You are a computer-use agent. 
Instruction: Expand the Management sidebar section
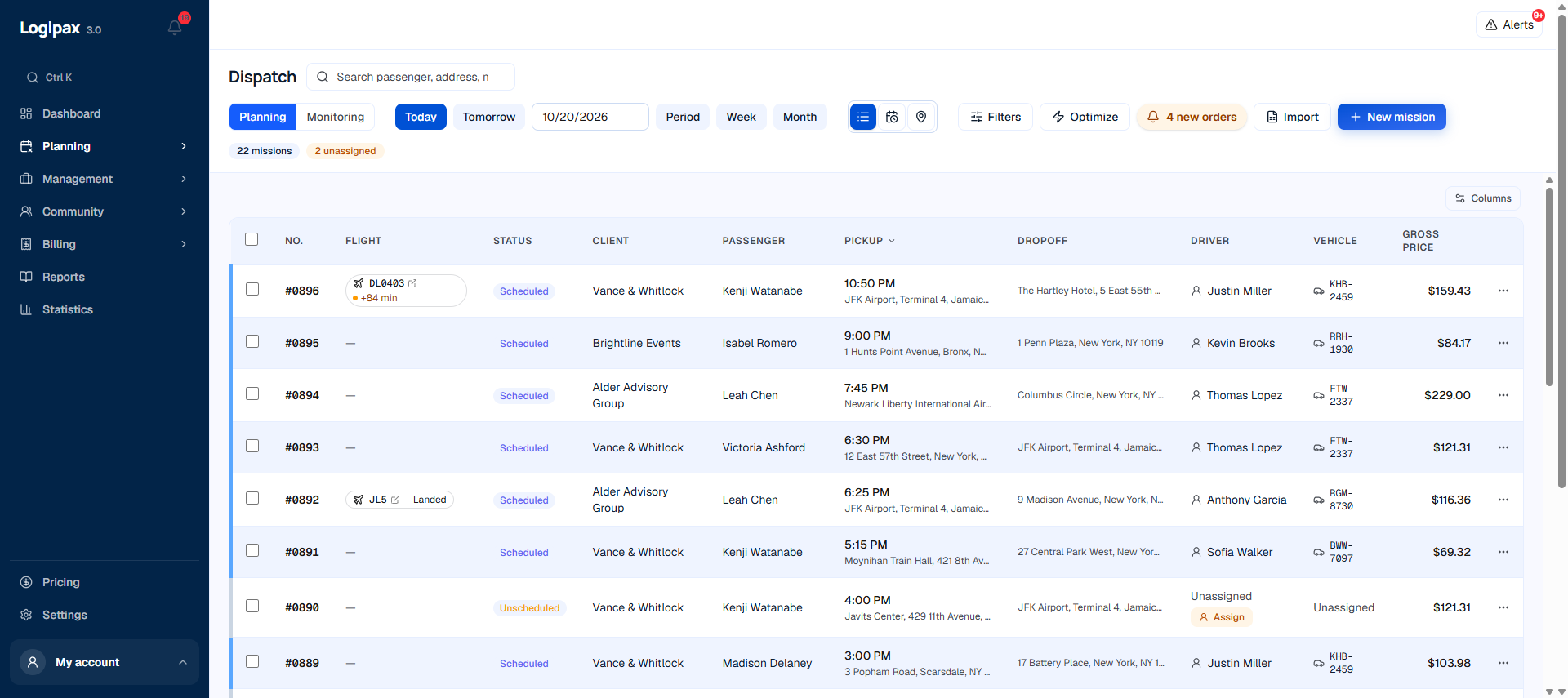(x=105, y=179)
